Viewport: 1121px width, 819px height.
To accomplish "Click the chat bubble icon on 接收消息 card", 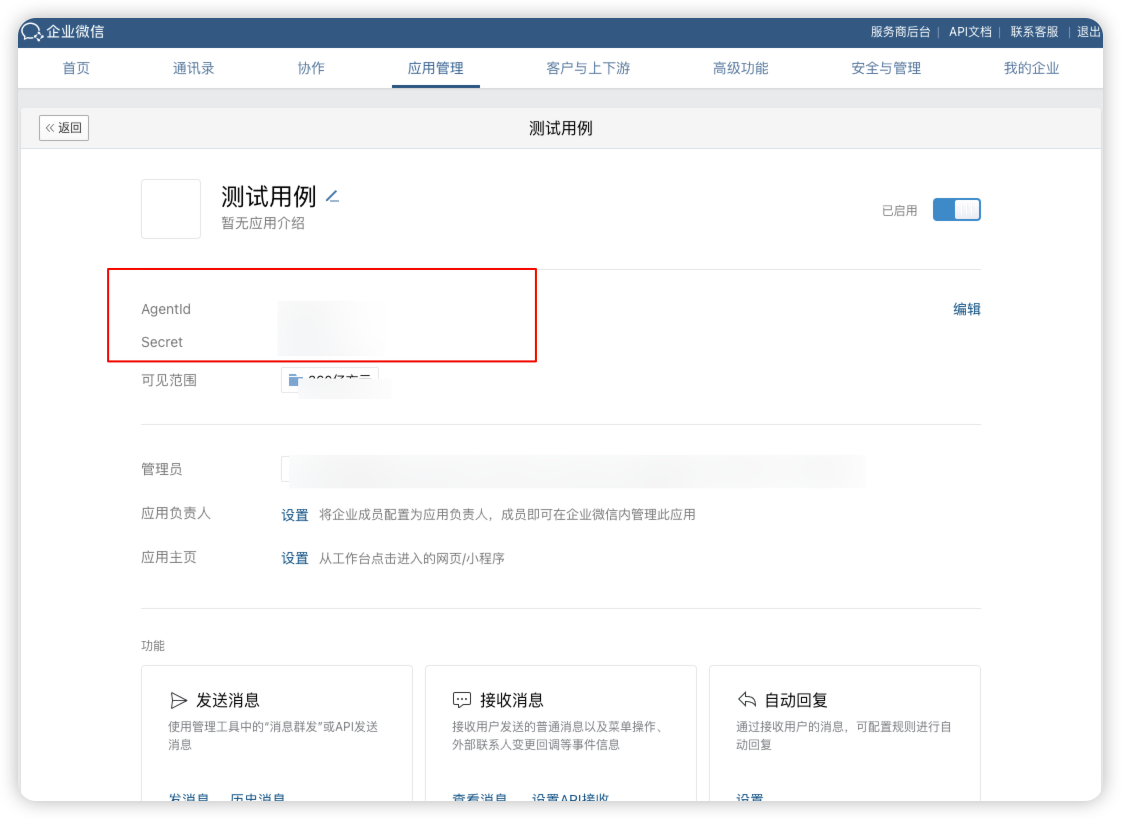I will coord(463,699).
